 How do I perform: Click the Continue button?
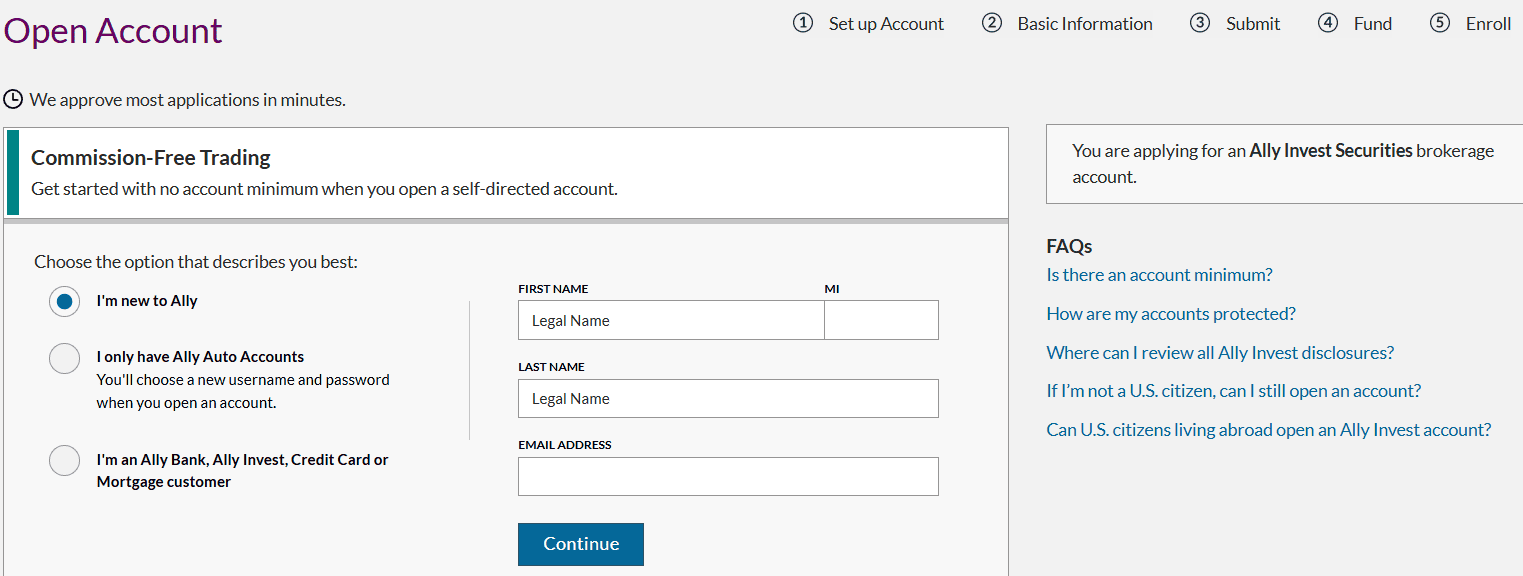pyautogui.click(x=580, y=544)
